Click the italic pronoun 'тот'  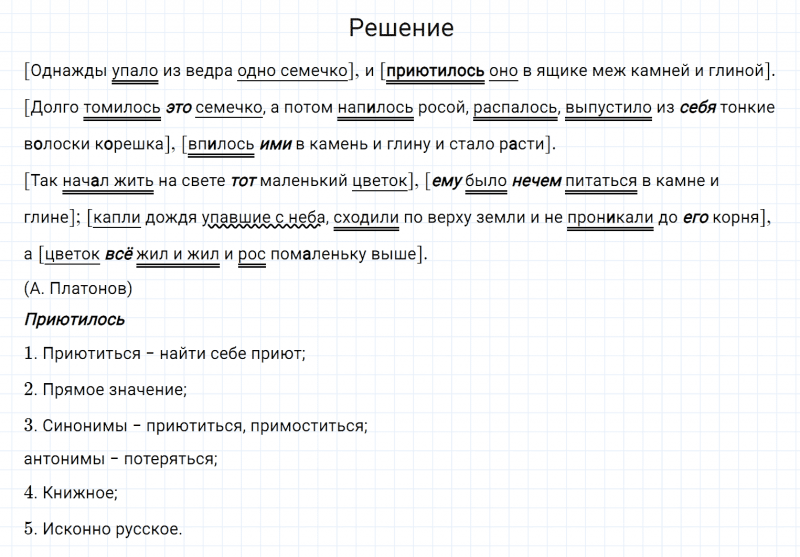[243, 181]
